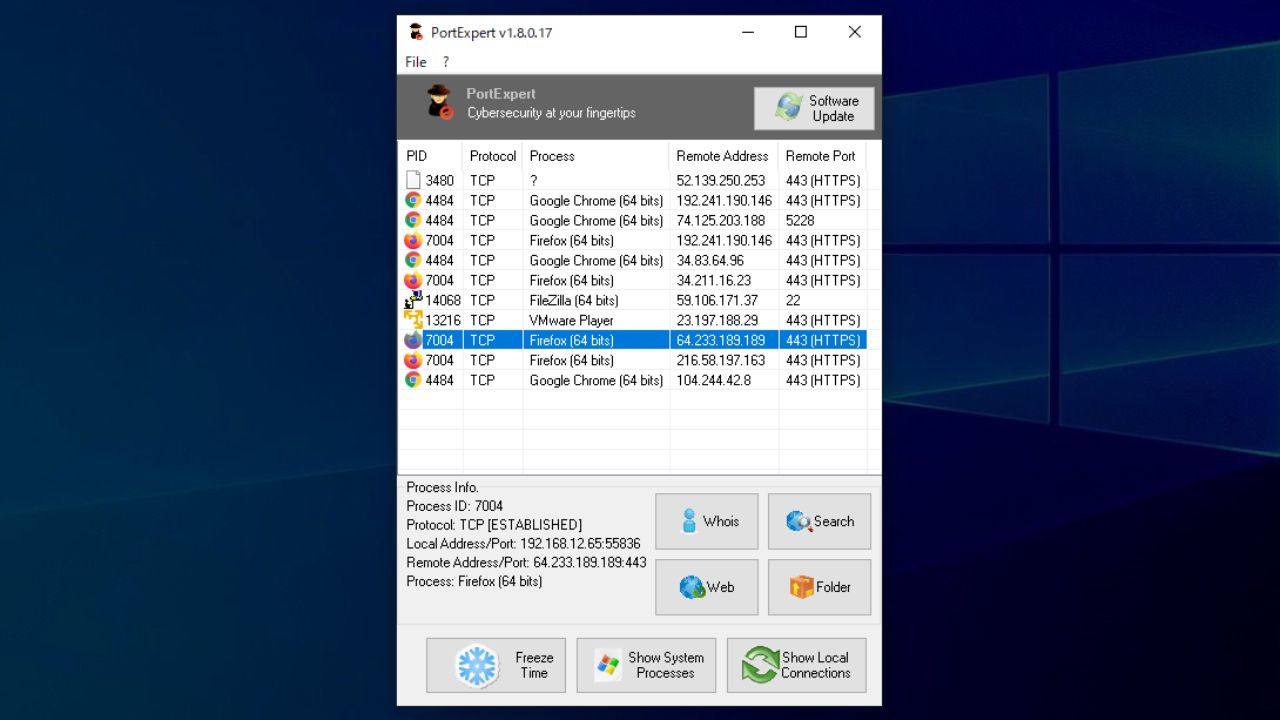Image resolution: width=1280 pixels, height=720 pixels.
Task: Sort by Protocol column header
Action: (x=493, y=156)
